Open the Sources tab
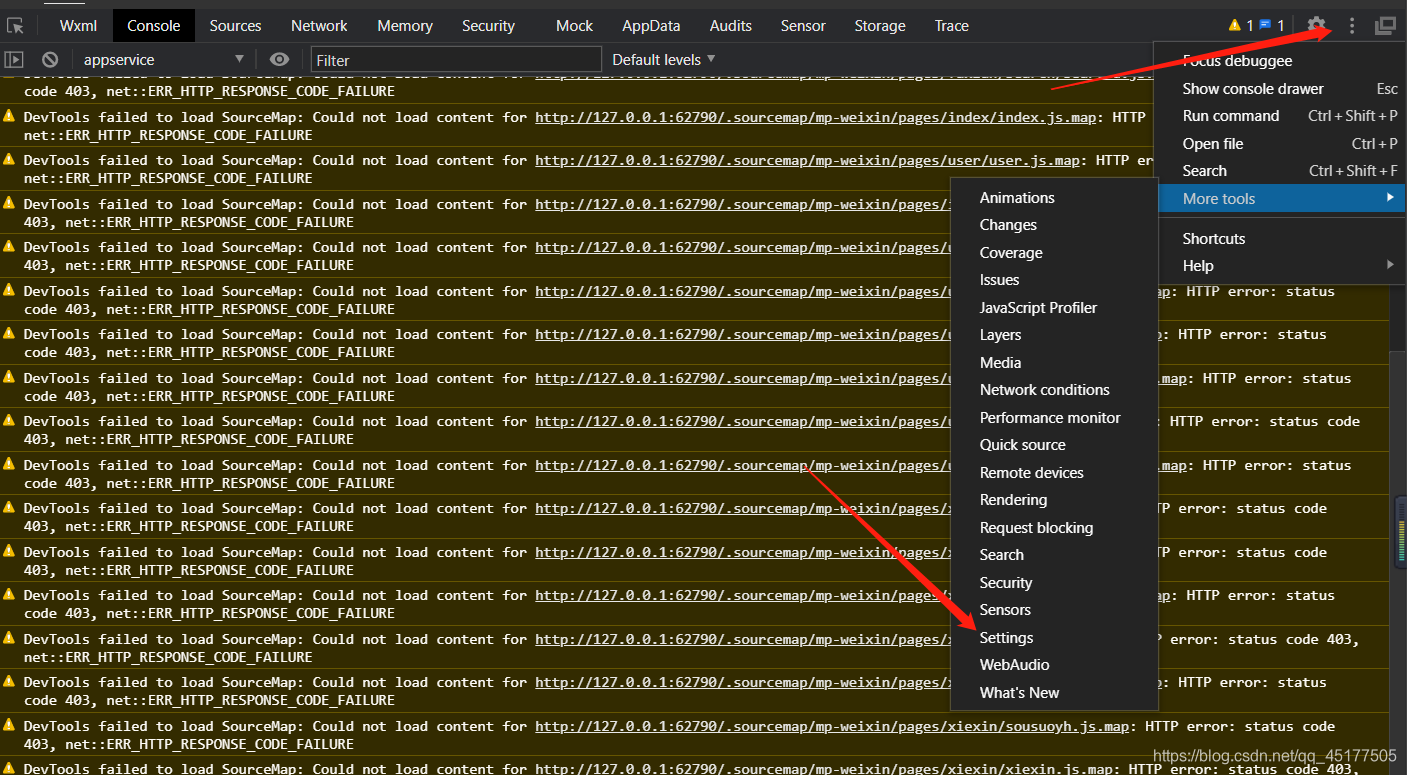This screenshot has height=775, width=1407. [x=235, y=26]
